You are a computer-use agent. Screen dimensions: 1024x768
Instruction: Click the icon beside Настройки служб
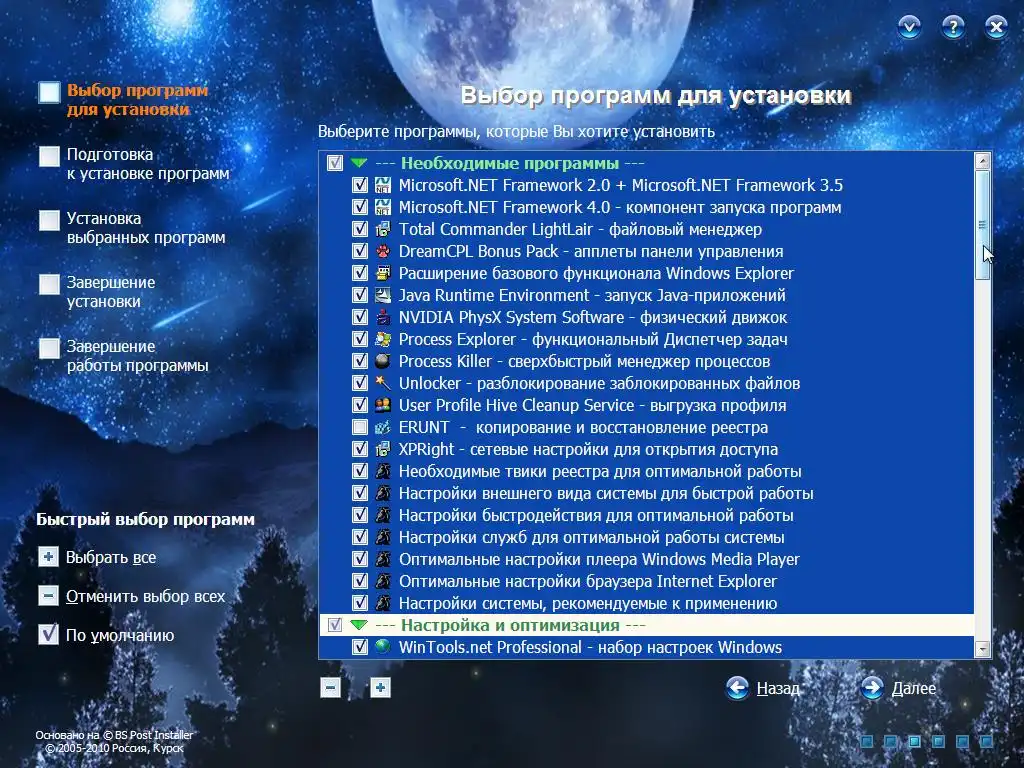[383, 537]
